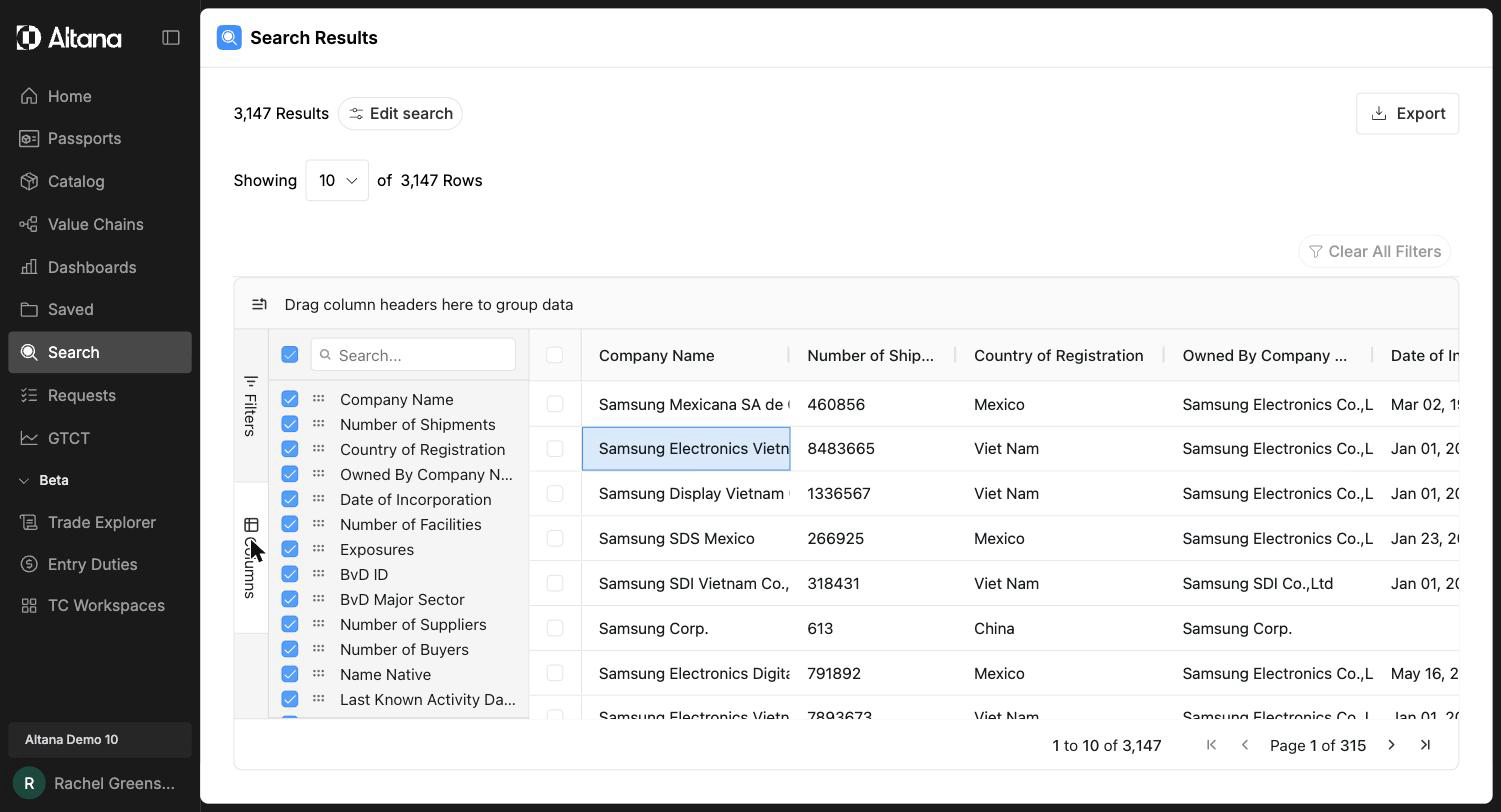Click the GTCT chart icon
This screenshot has height=812, width=1501.
[x=29, y=438]
